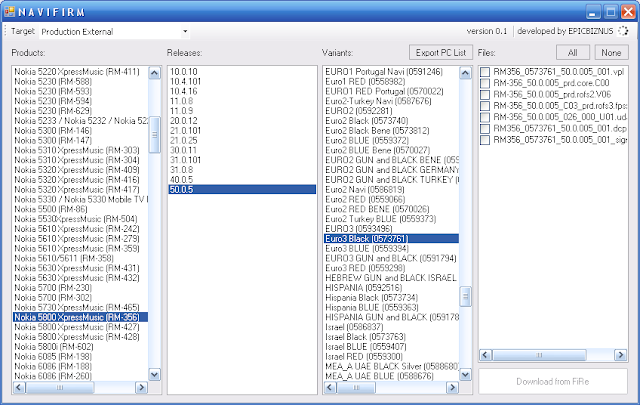Select Nokia 5800 XpressMusic (RM-356) product
Image resolution: width=640 pixels, height=405 pixels.
[x=80, y=317]
